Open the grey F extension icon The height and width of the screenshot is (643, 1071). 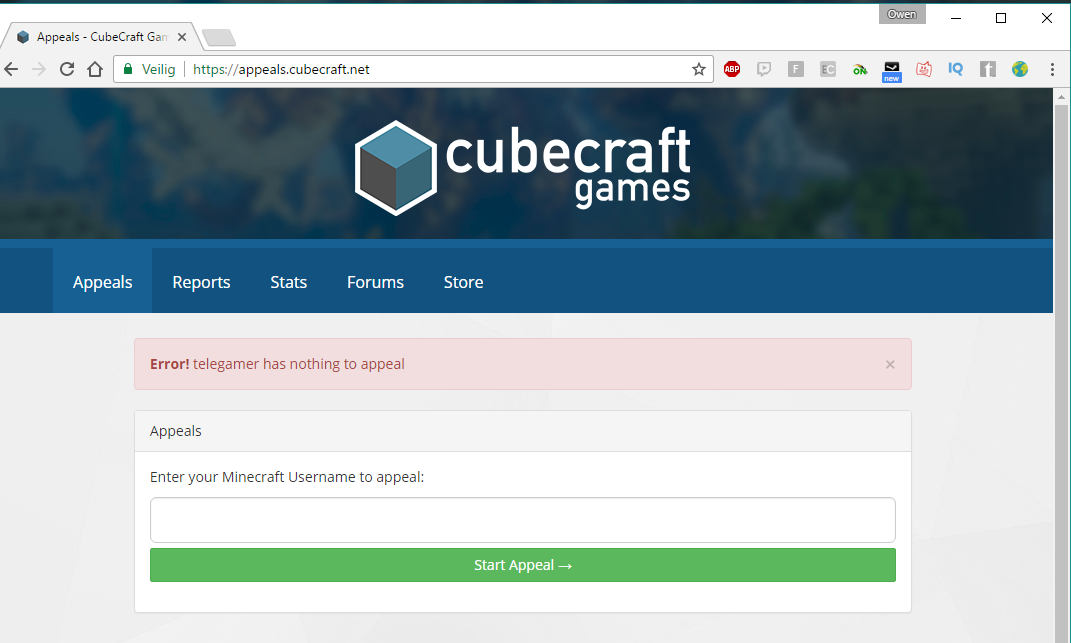click(x=796, y=69)
